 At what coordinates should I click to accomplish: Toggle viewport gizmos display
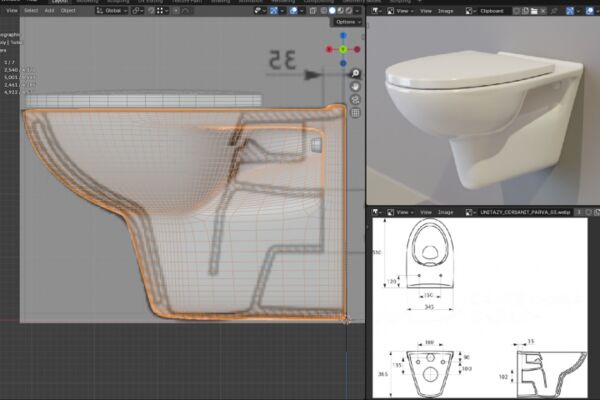click(x=274, y=11)
